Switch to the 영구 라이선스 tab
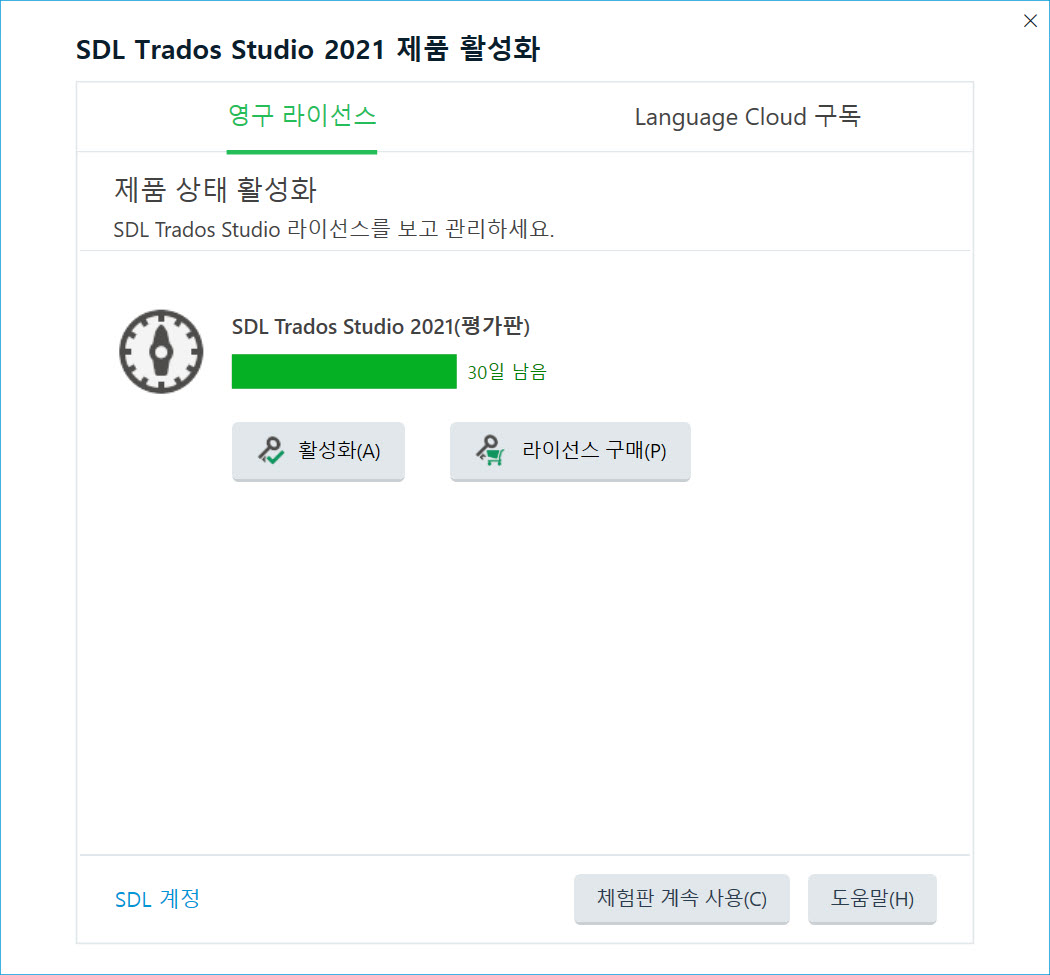The image size is (1050, 975). [x=302, y=117]
